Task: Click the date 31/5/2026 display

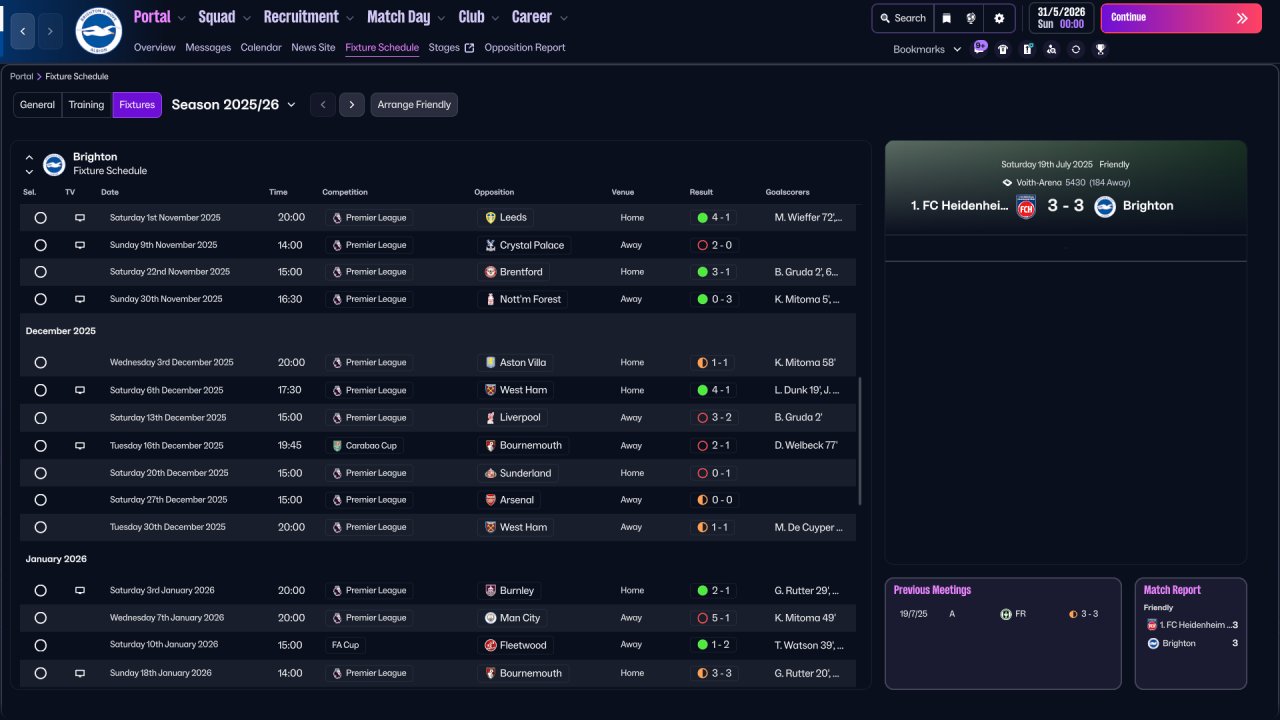Action: click(1061, 18)
